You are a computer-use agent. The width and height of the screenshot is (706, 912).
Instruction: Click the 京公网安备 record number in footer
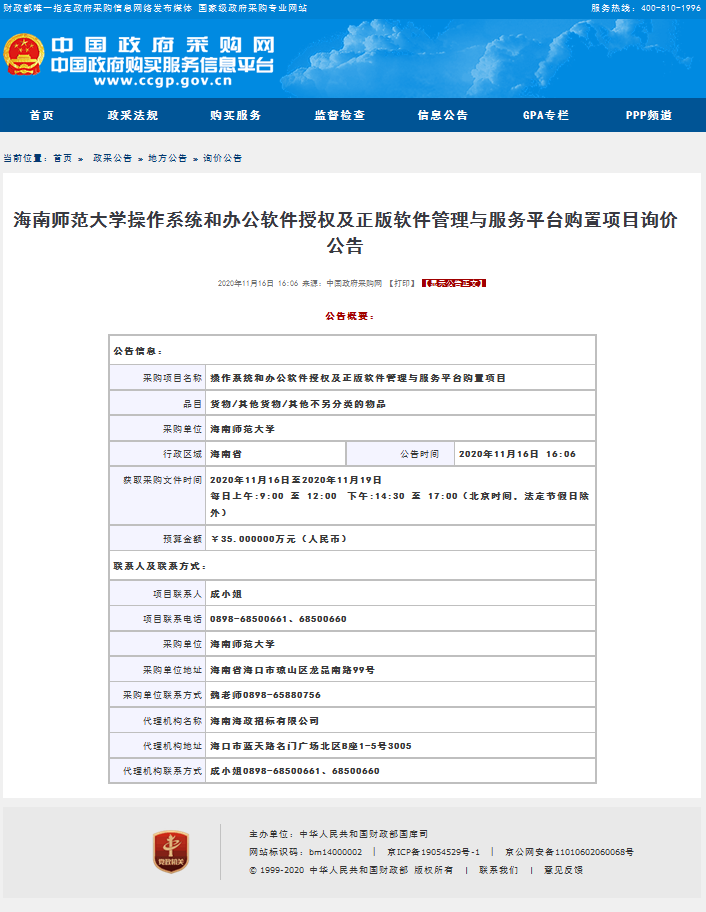(569, 852)
